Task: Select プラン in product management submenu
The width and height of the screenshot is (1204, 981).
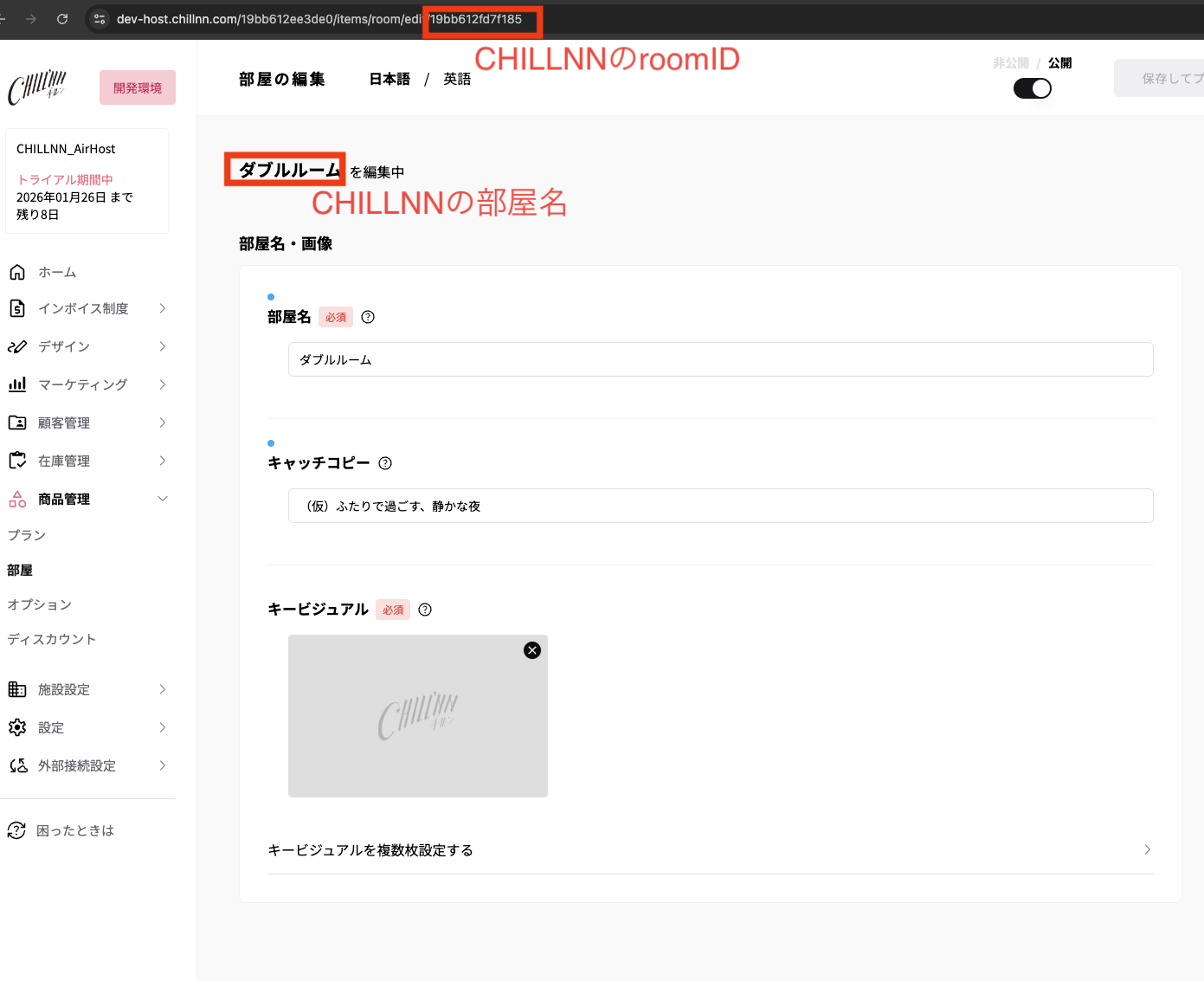Action: (x=27, y=535)
